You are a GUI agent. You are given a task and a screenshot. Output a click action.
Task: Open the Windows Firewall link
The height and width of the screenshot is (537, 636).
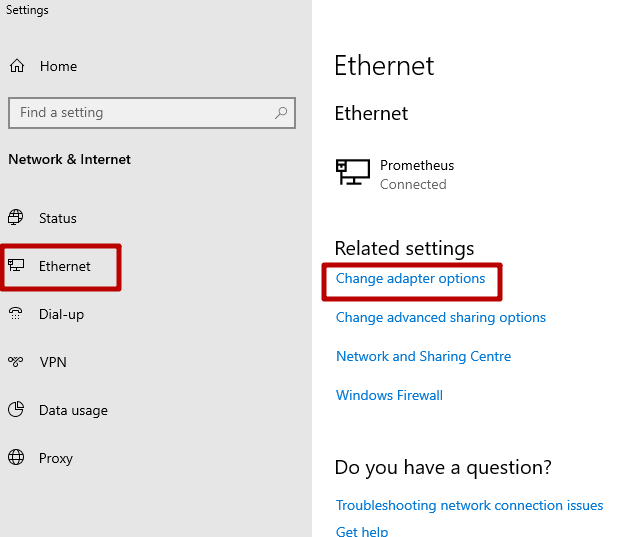point(389,395)
